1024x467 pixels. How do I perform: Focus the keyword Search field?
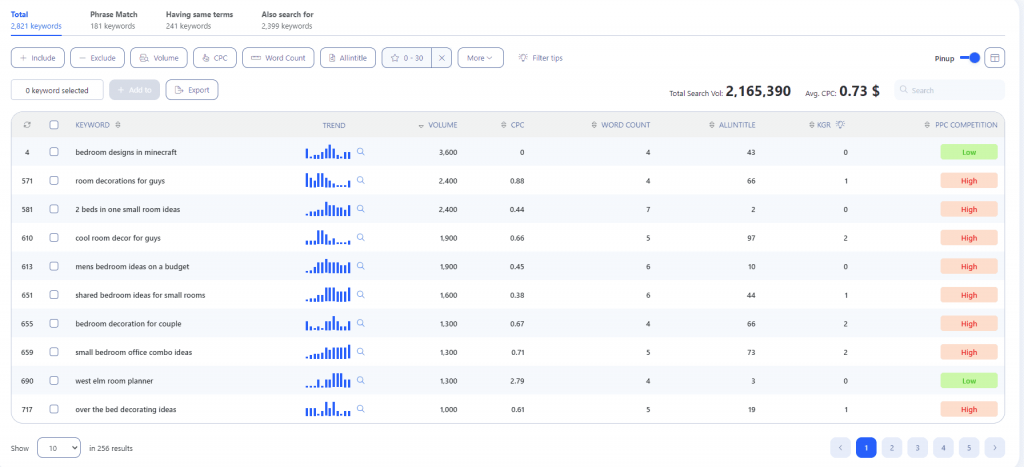pos(950,90)
